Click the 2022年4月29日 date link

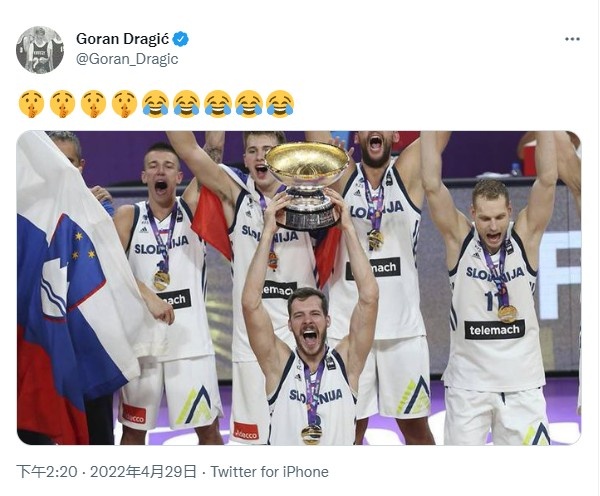(143, 472)
